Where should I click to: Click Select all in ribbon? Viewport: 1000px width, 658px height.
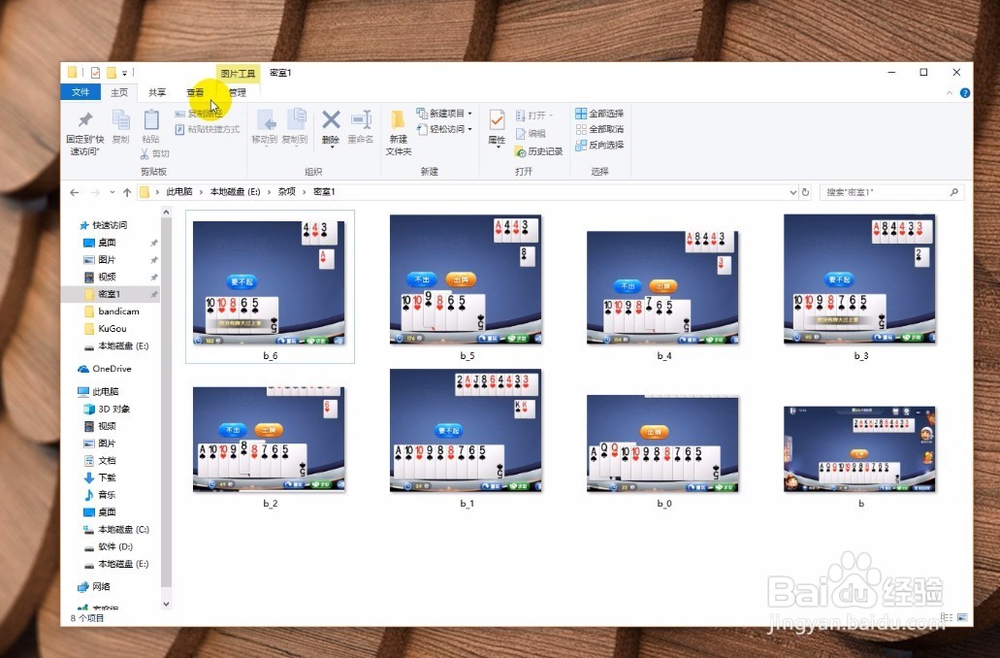click(x=599, y=113)
